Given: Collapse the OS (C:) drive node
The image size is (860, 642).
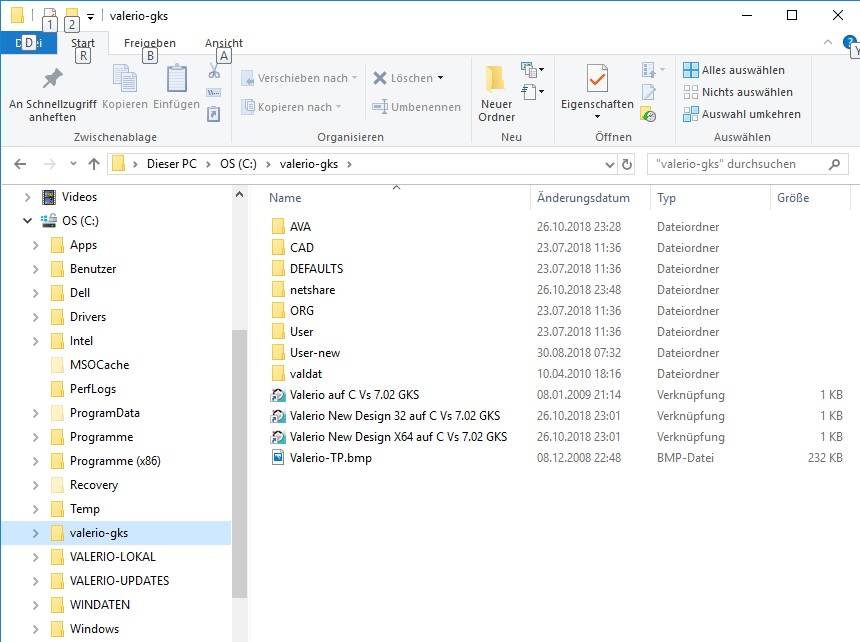Looking at the screenshot, I should pyautogui.click(x=28, y=221).
